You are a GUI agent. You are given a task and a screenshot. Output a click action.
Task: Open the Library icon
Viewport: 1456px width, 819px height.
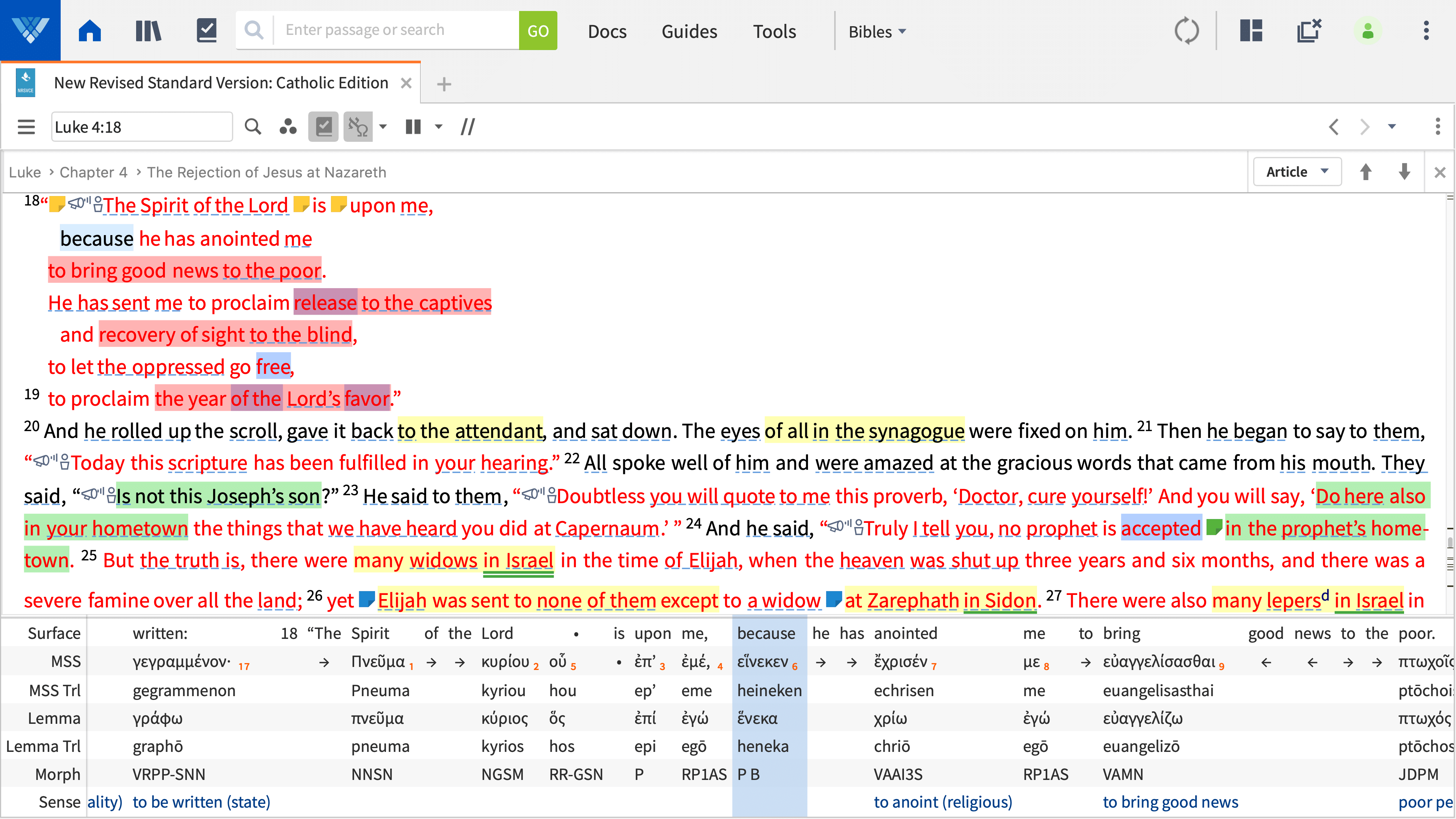(148, 30)
